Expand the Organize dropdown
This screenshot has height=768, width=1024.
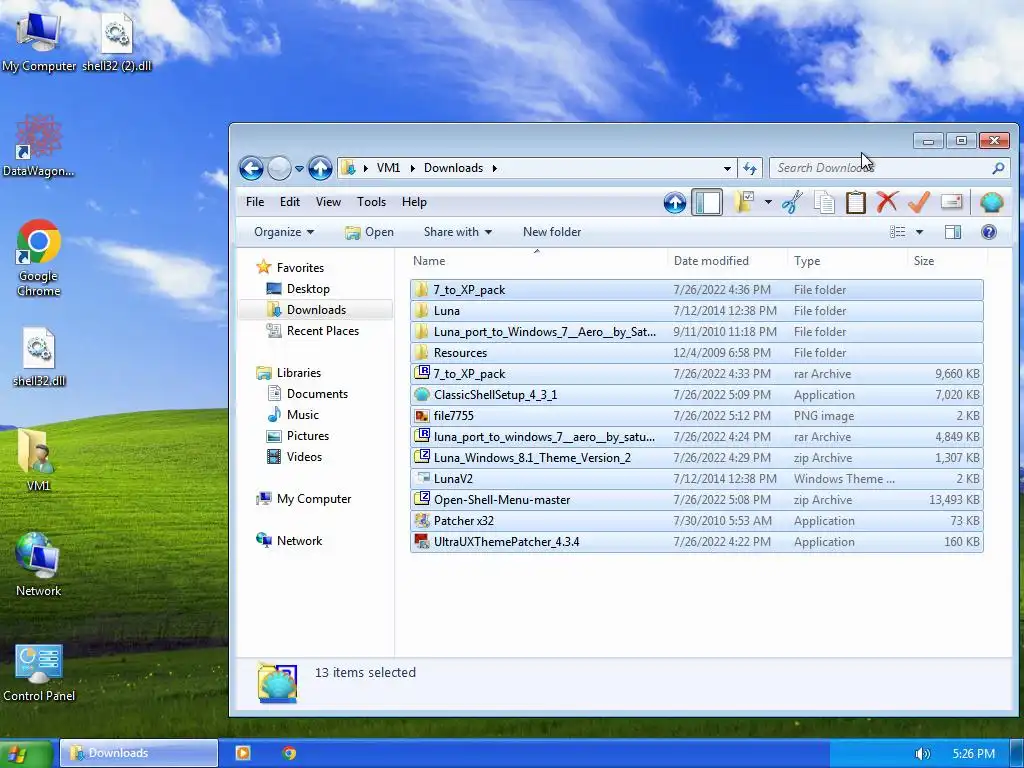(284, 232)
